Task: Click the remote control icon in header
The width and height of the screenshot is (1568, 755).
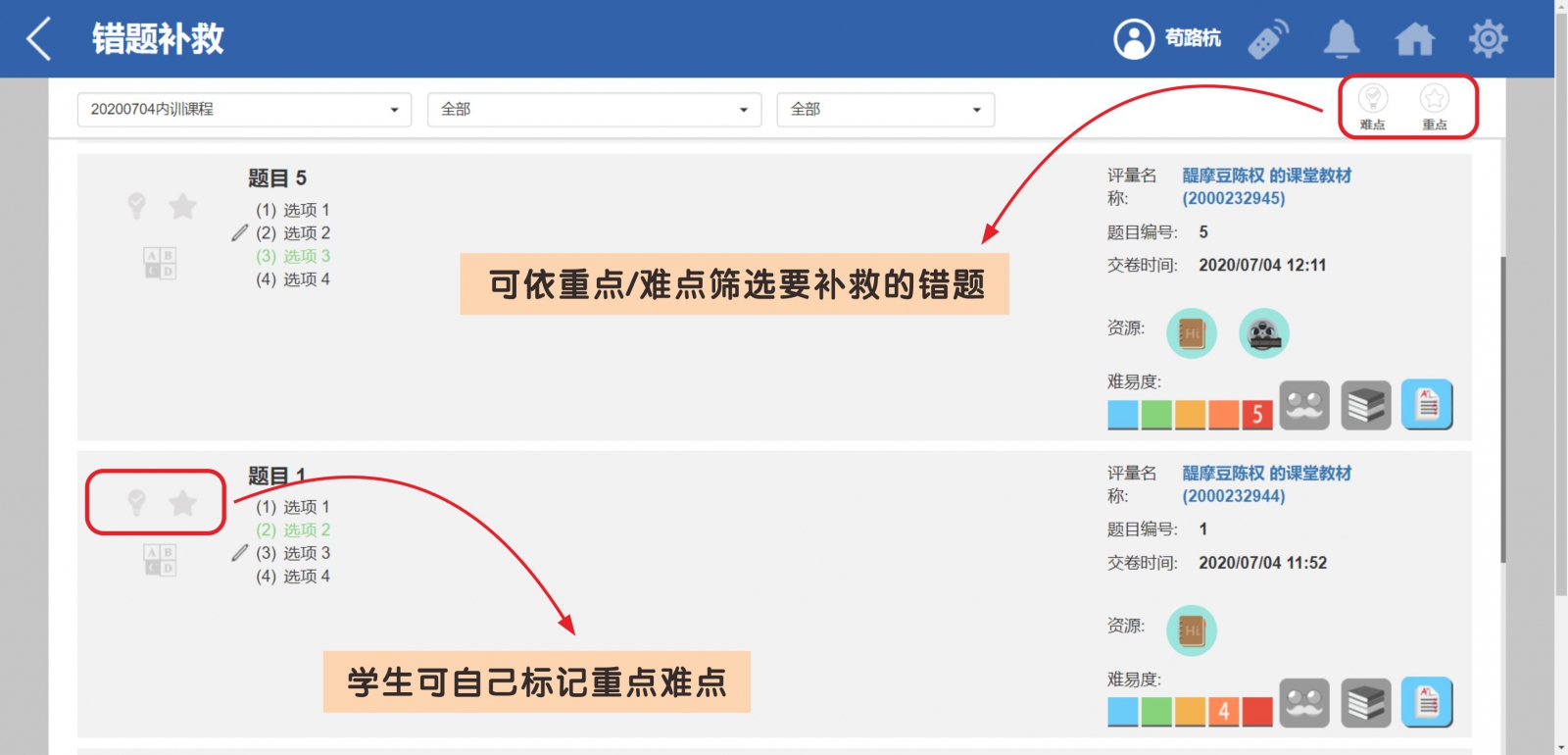Action: pyautogui.click(x=1267, y=39)
